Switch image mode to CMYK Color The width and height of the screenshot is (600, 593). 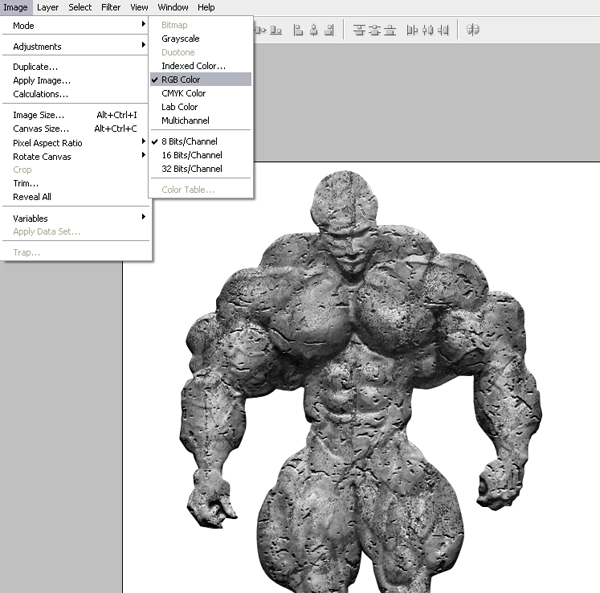[x=201, y=93]
